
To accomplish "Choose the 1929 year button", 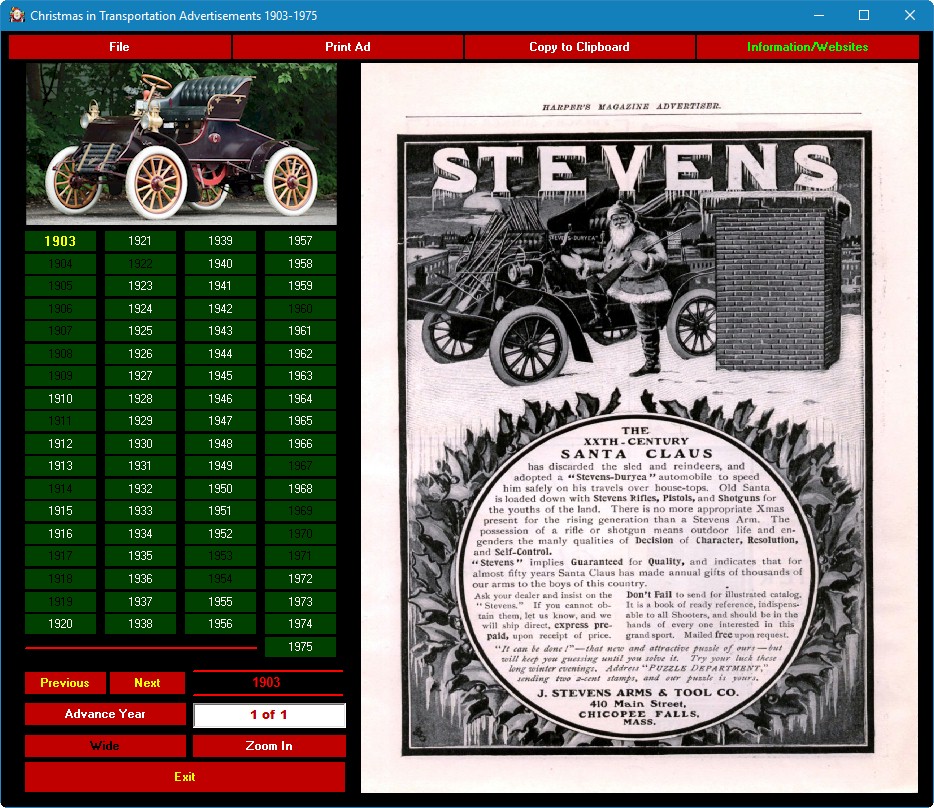I will [x=140, y=421].
